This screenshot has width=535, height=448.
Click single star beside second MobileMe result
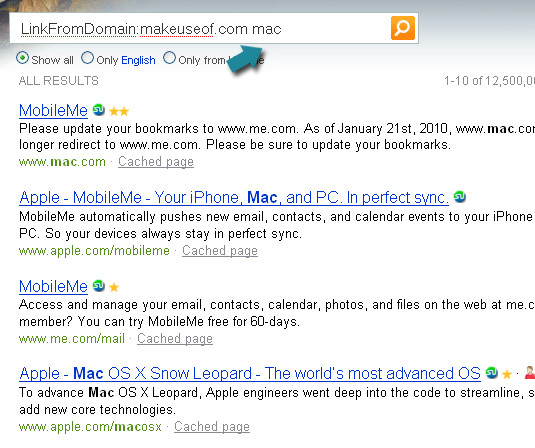tap(114, 287)
